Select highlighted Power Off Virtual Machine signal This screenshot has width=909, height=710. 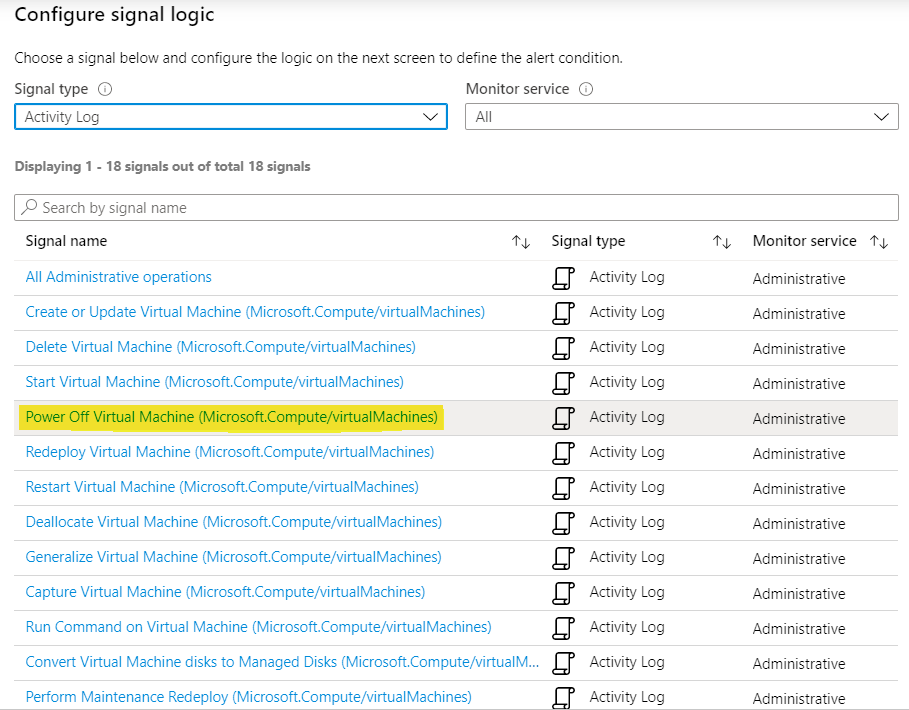(231, 417)
